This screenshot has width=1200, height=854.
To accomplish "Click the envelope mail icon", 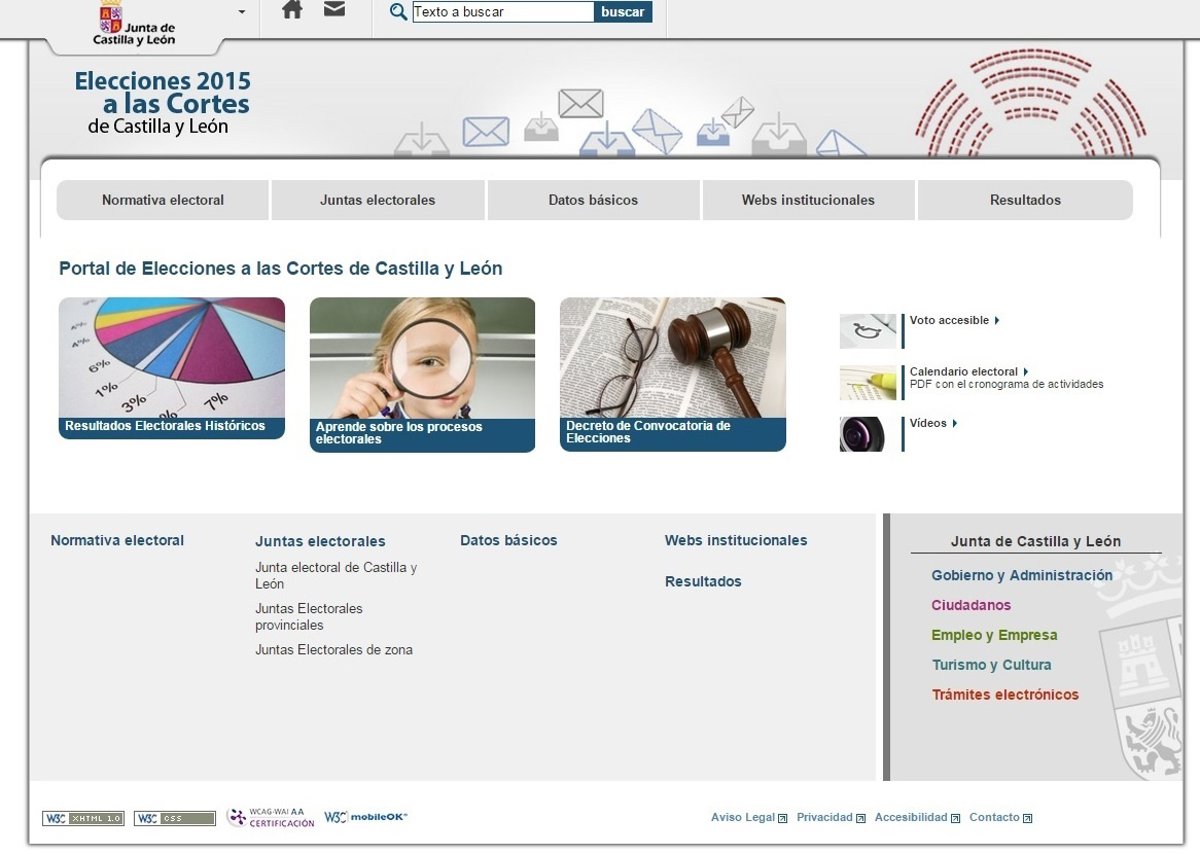I will (334, 10).
